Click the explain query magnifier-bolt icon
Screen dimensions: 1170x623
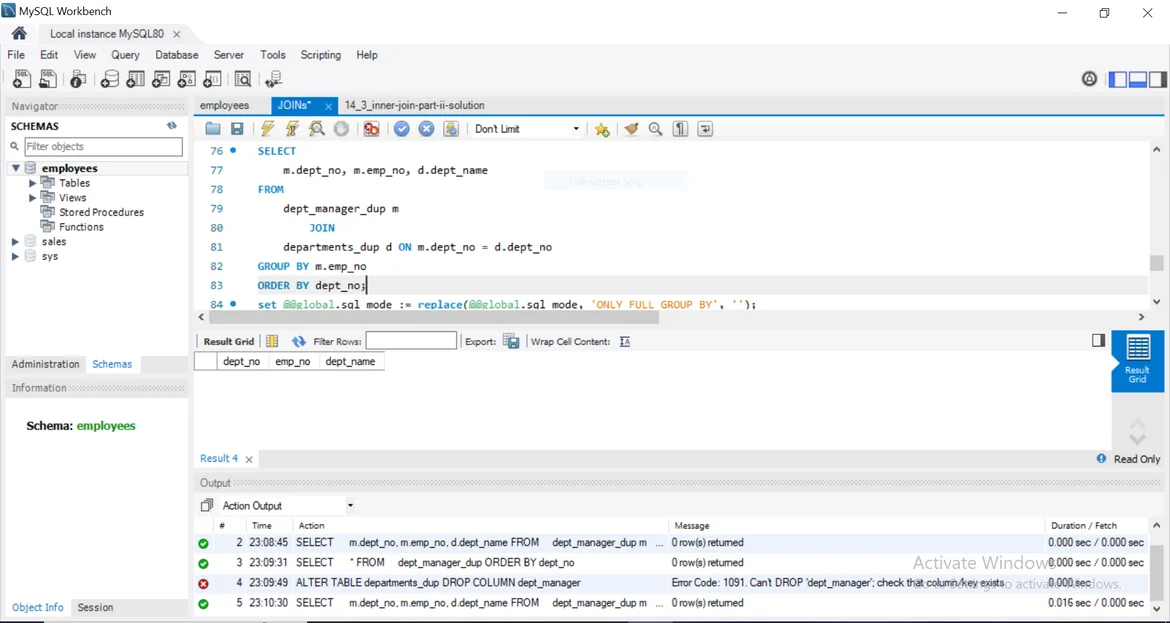(317, 129)
